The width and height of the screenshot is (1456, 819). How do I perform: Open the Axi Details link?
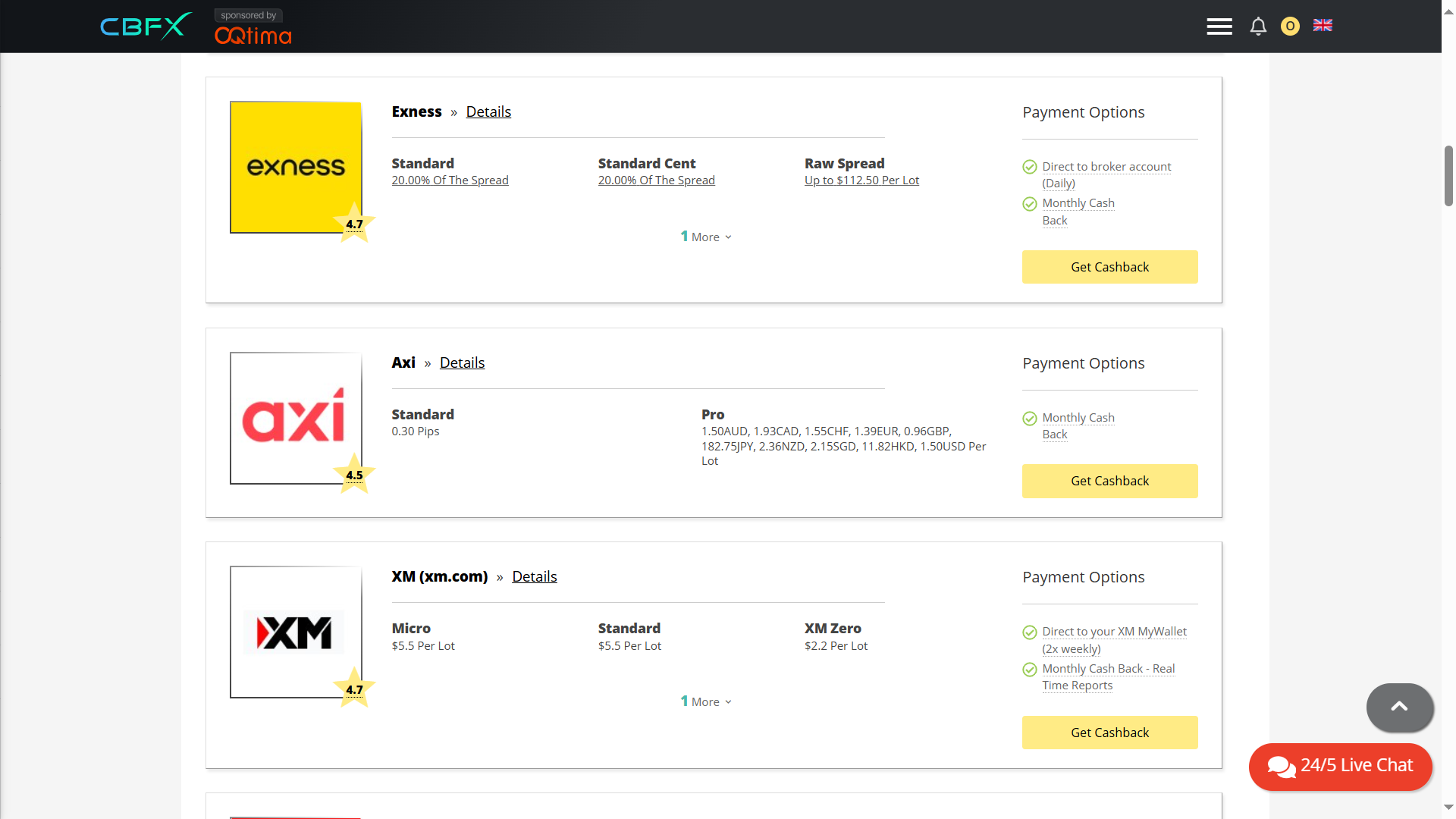(462, 362)
